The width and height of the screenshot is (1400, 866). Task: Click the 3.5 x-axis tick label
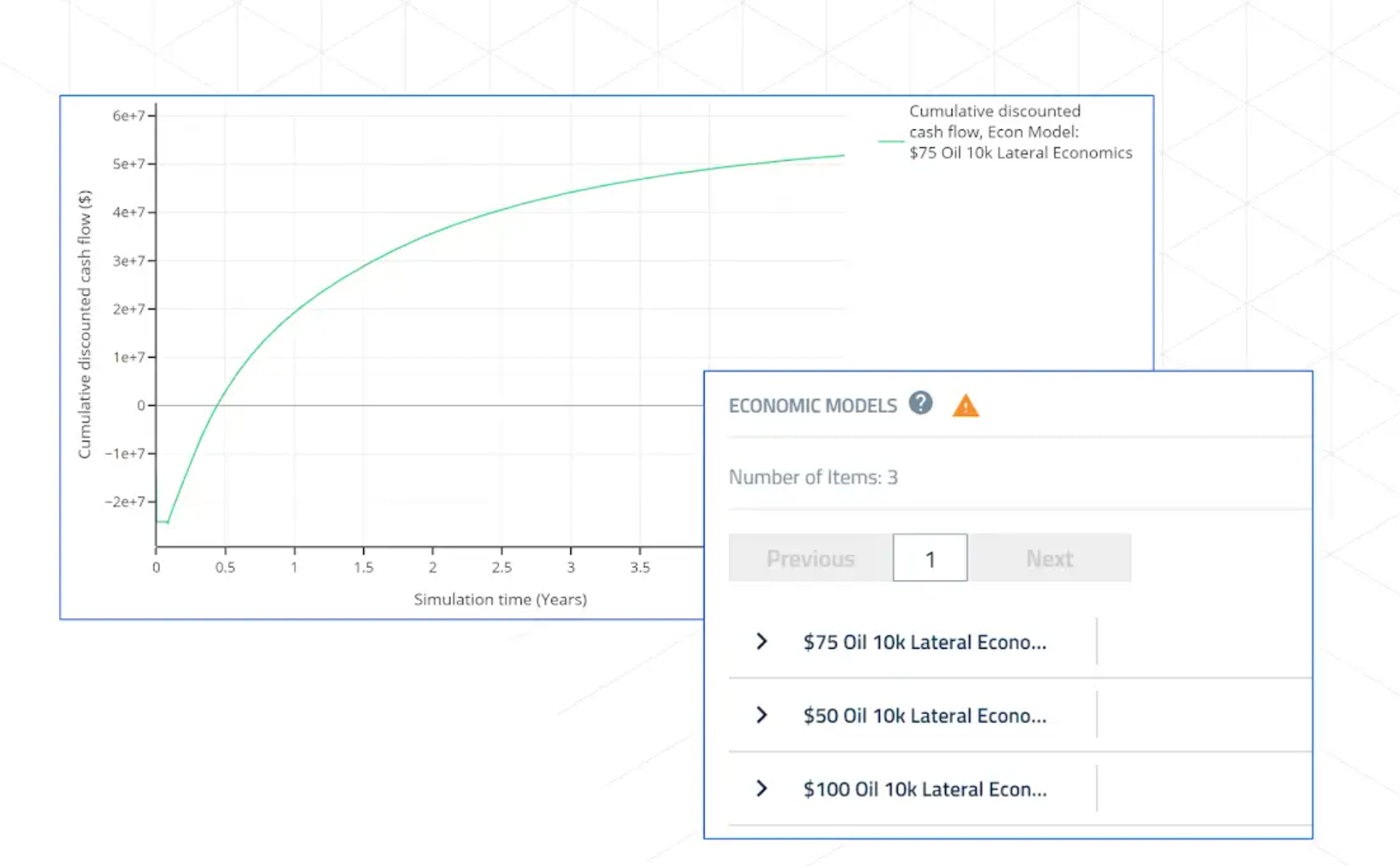pyautogui.click(x=639, y=567)
